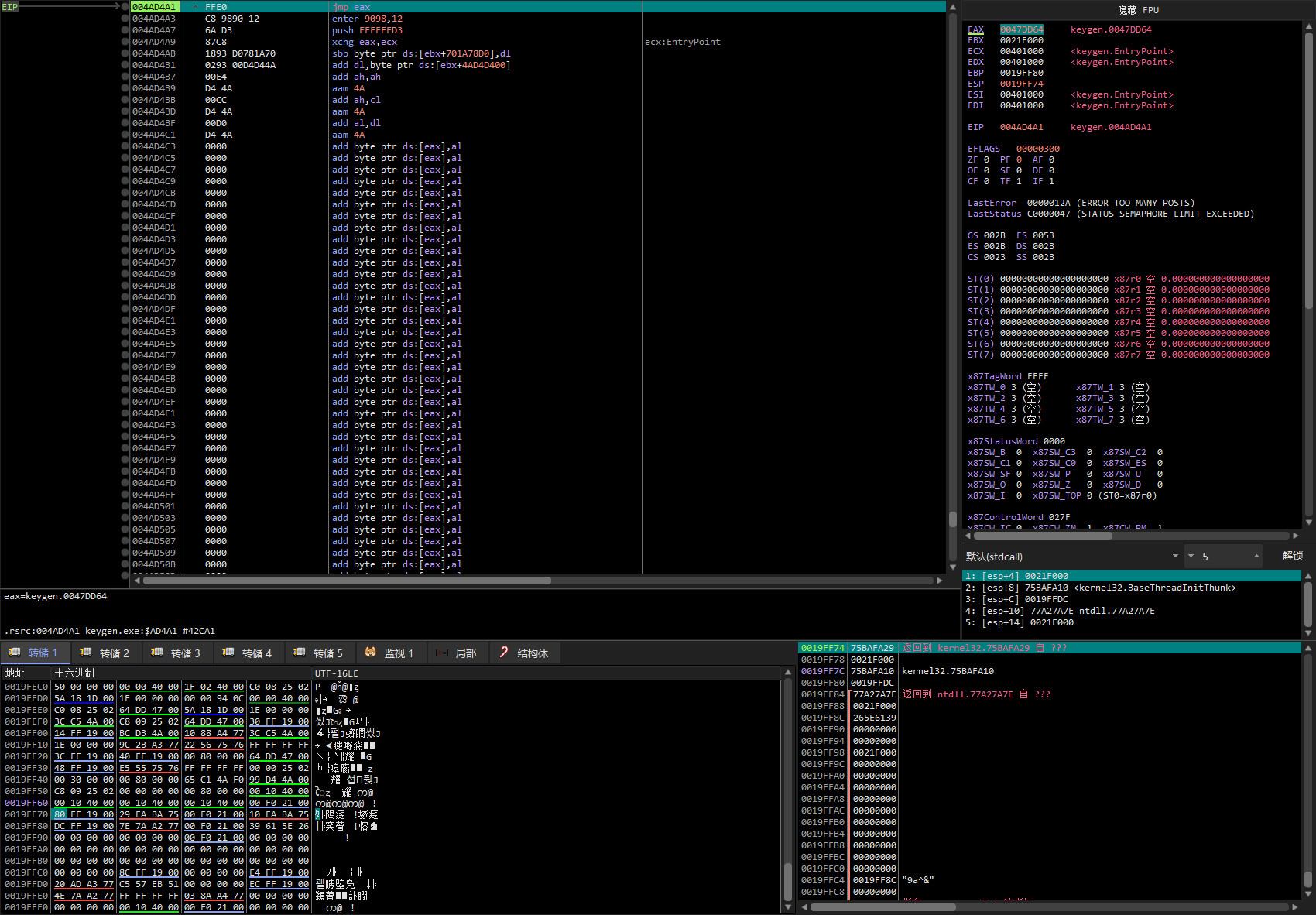Select argument row 2: [esp+8] 75BAFA10
Screen dimensions: 1316x915
(1131, 588)
